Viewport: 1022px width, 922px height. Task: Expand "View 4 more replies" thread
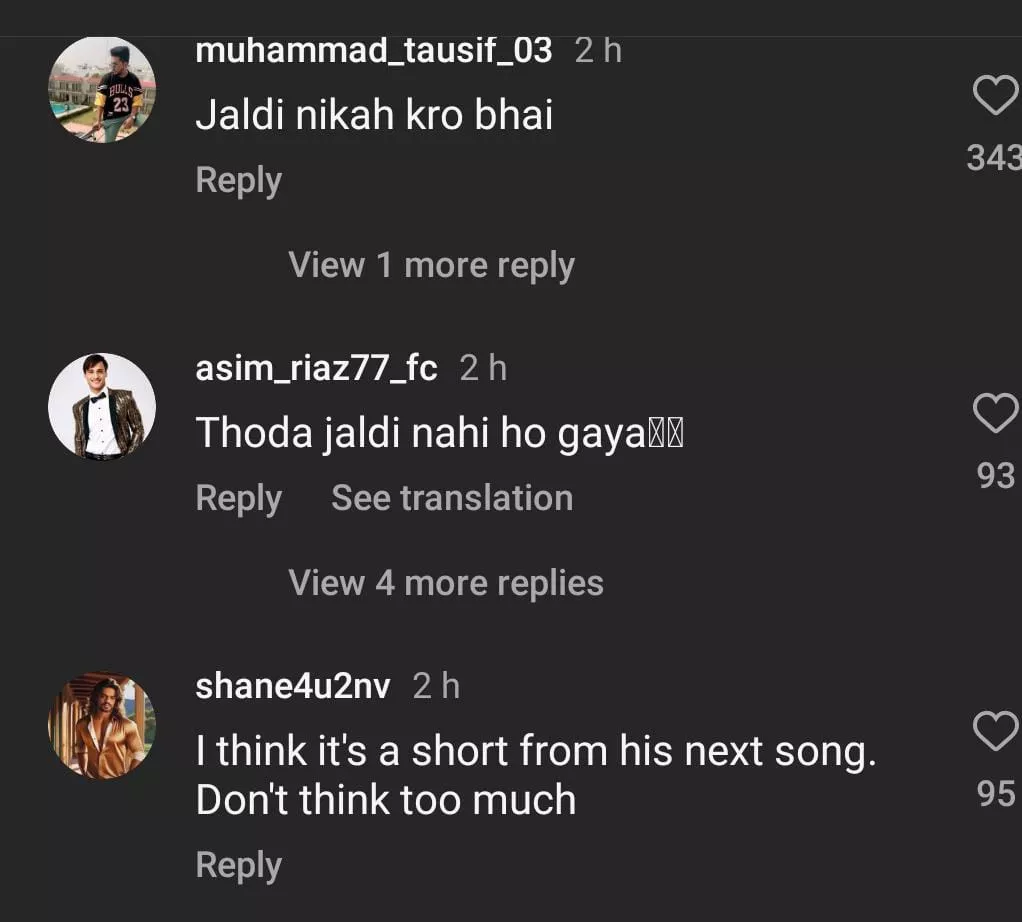446,583
